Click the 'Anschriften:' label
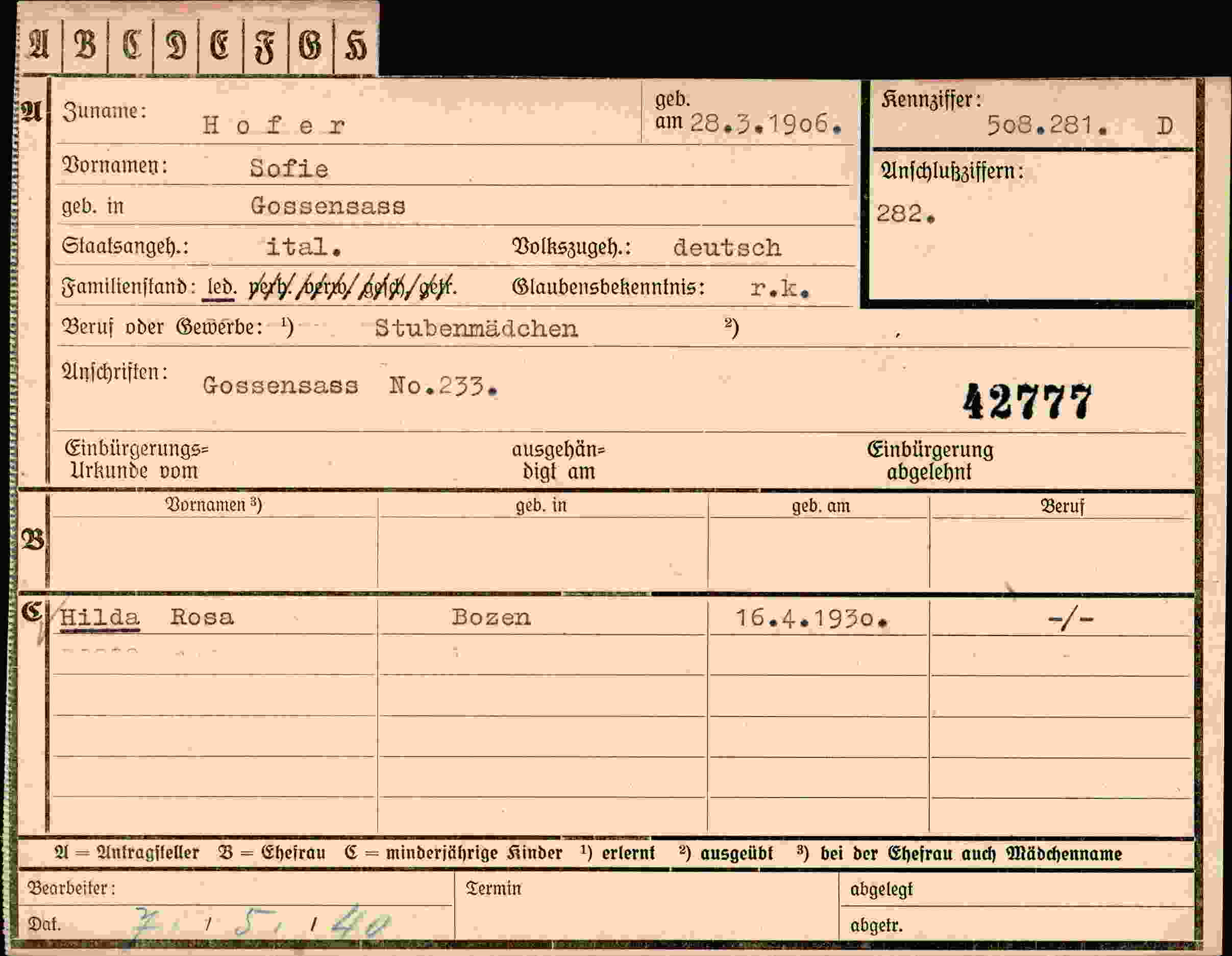The width and height of the screenshot is (1232, 956). tap(115, 372)
